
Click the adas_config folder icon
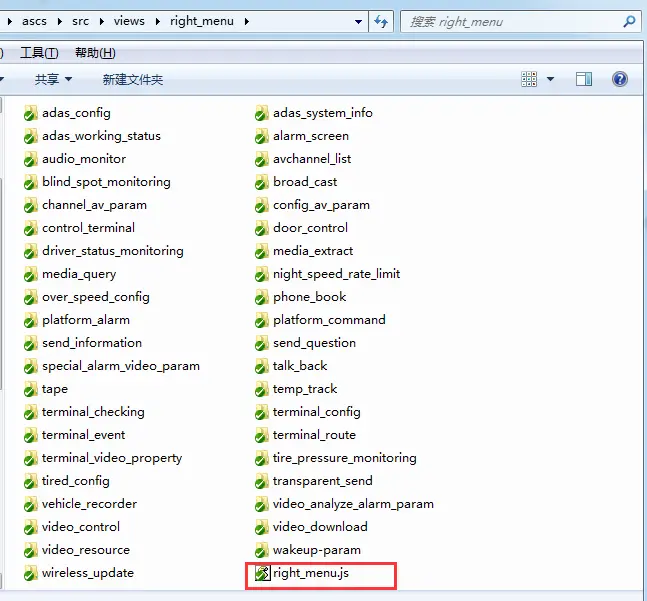tap(31, 113)
